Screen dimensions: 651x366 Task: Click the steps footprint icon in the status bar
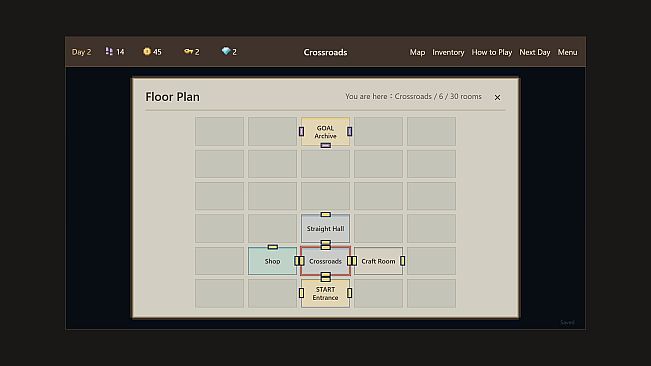click(x=109, y=51)
